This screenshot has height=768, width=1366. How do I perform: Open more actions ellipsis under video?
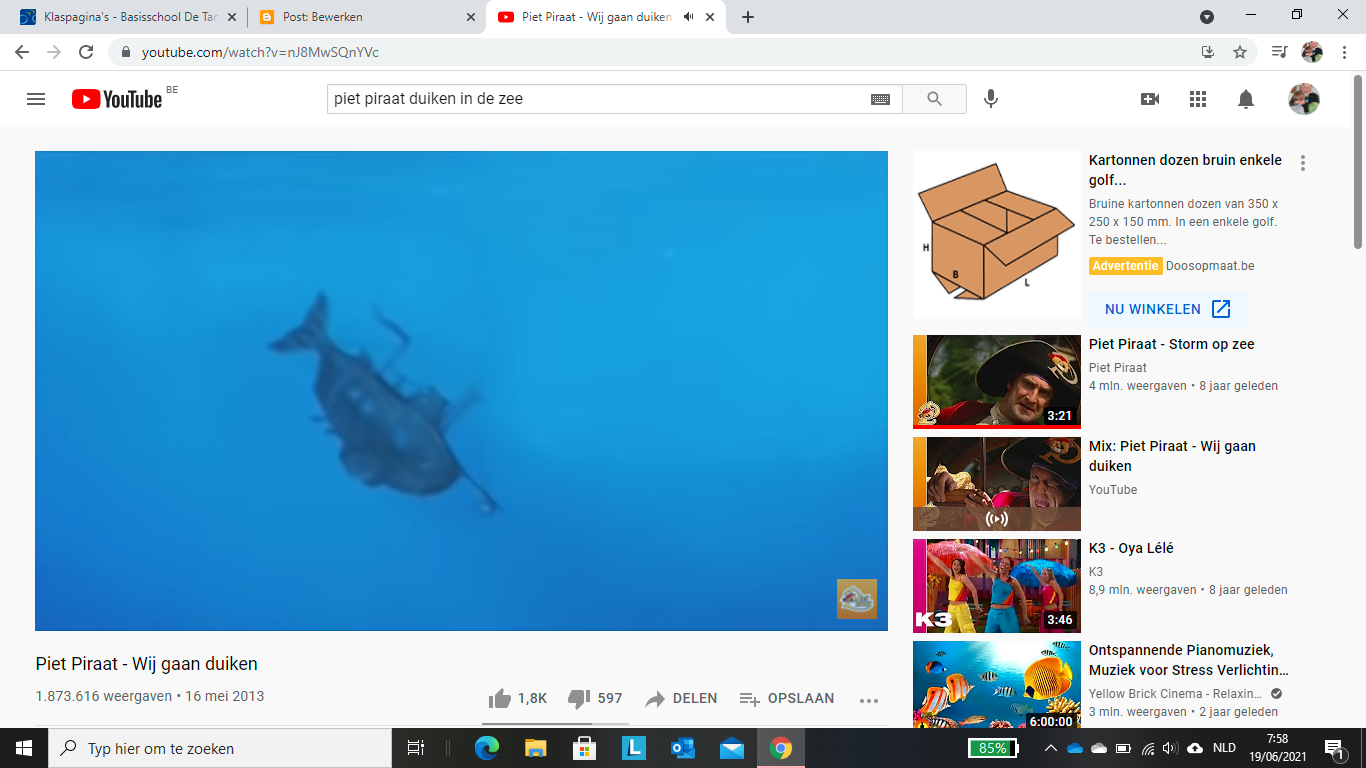point(869,700)
